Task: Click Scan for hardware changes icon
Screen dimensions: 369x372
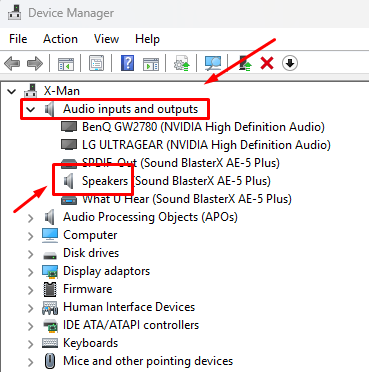Action: (213, 63)
